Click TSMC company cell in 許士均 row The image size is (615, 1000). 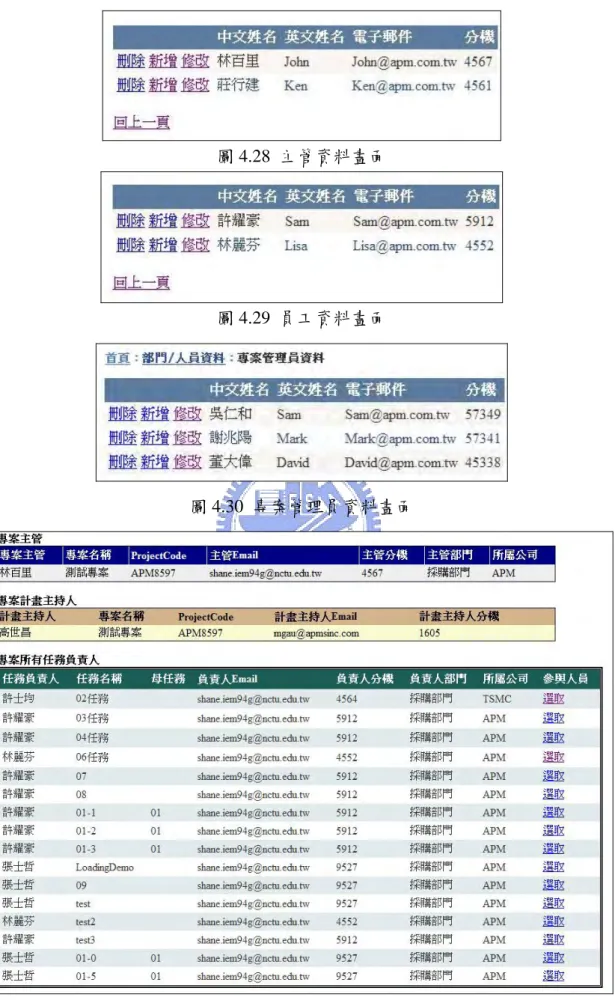pyautogui.click(x=496, y=699)
